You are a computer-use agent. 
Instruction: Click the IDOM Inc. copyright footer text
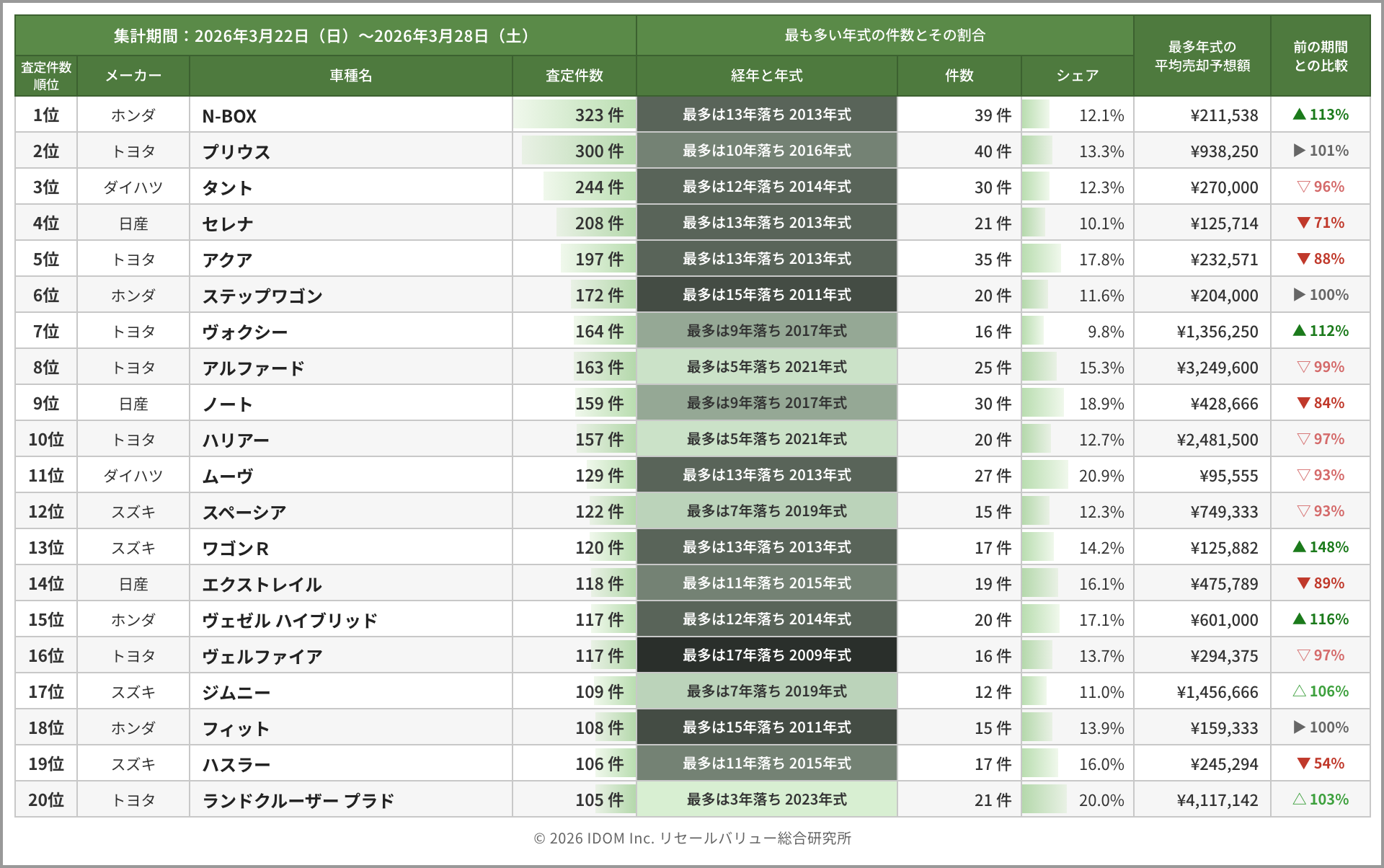692,838
